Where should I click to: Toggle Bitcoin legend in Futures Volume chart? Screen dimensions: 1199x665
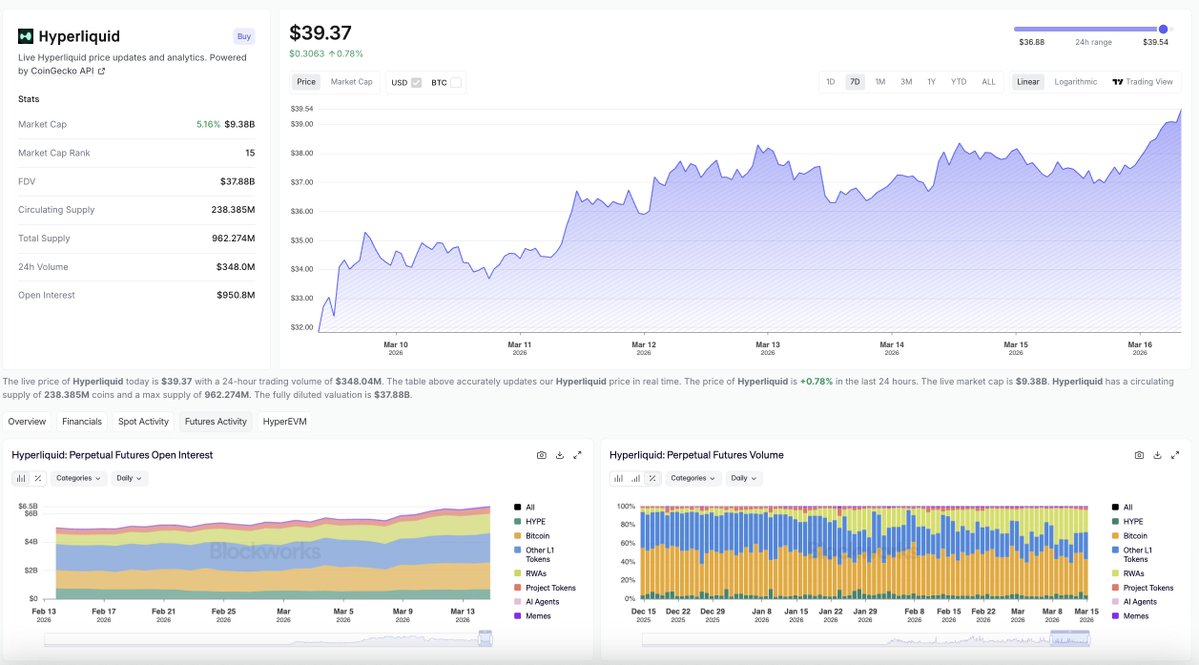[1129, 536]
